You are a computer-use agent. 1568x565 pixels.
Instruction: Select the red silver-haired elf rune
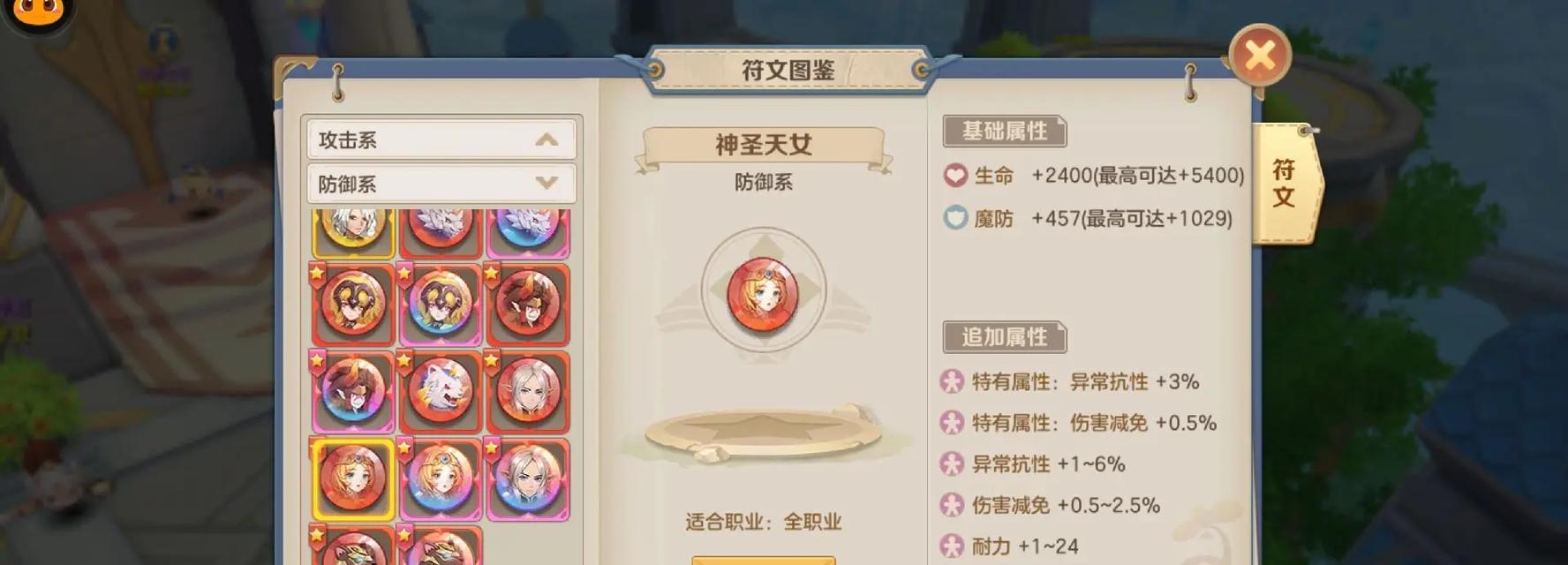528,391
